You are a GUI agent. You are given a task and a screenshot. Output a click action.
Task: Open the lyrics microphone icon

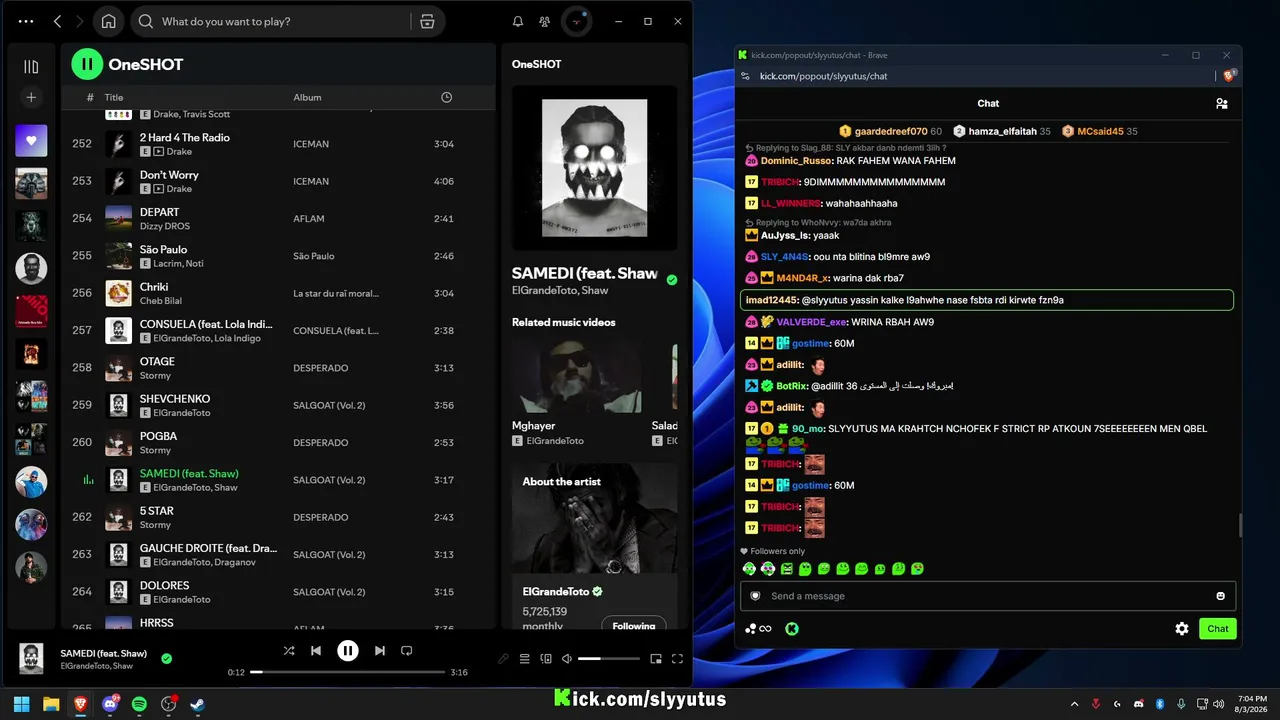click(x=503, y=659)
